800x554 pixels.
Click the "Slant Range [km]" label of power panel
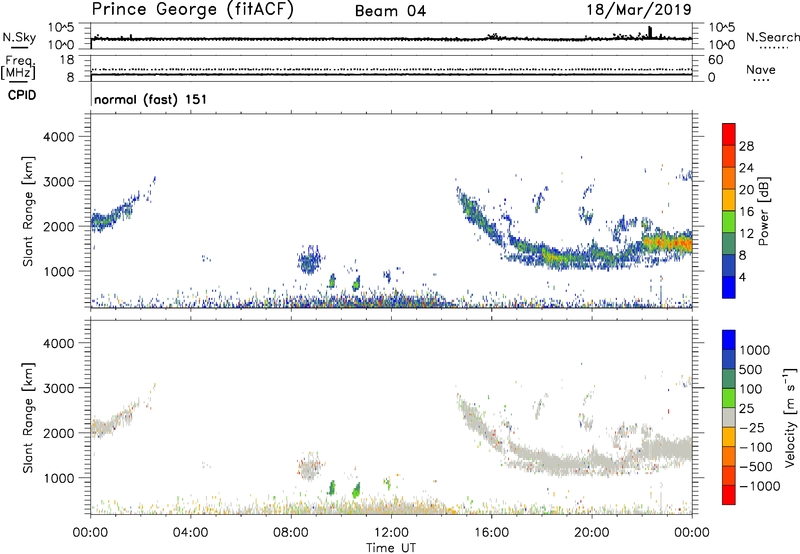coord(28,211)
